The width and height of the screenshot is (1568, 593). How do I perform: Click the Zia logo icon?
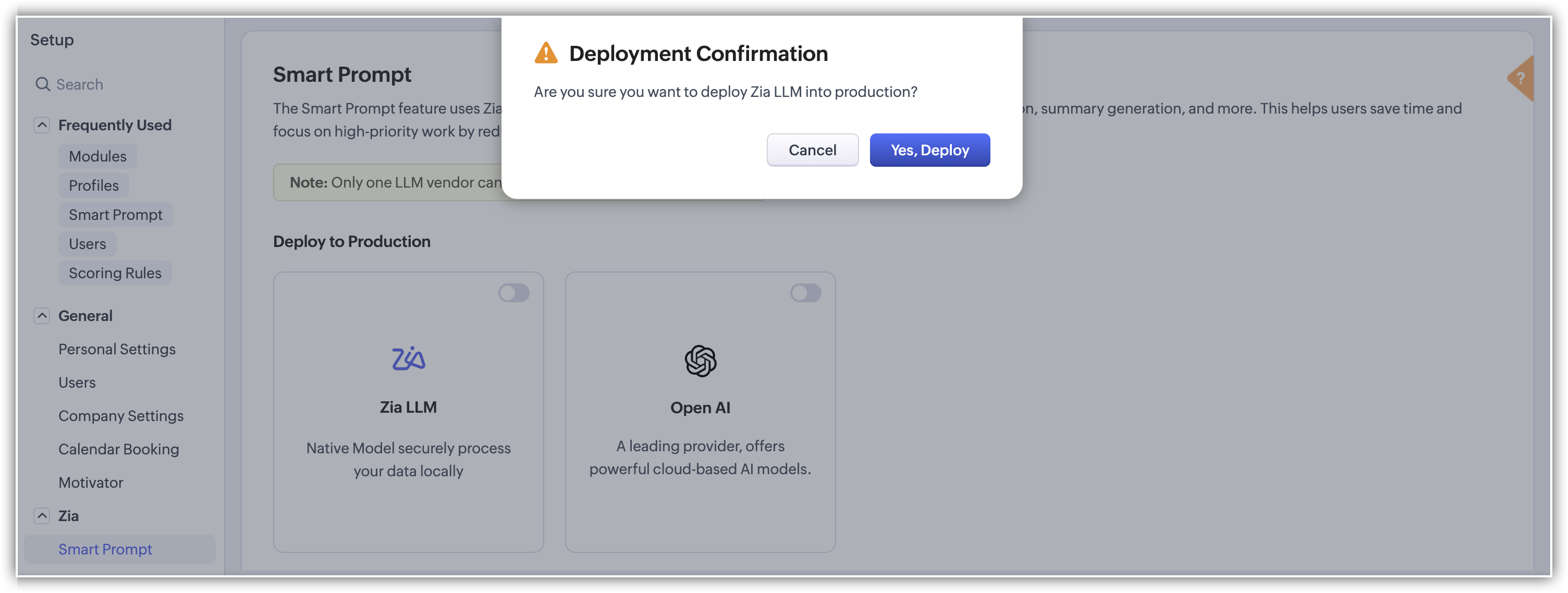(x=409, y=359)
